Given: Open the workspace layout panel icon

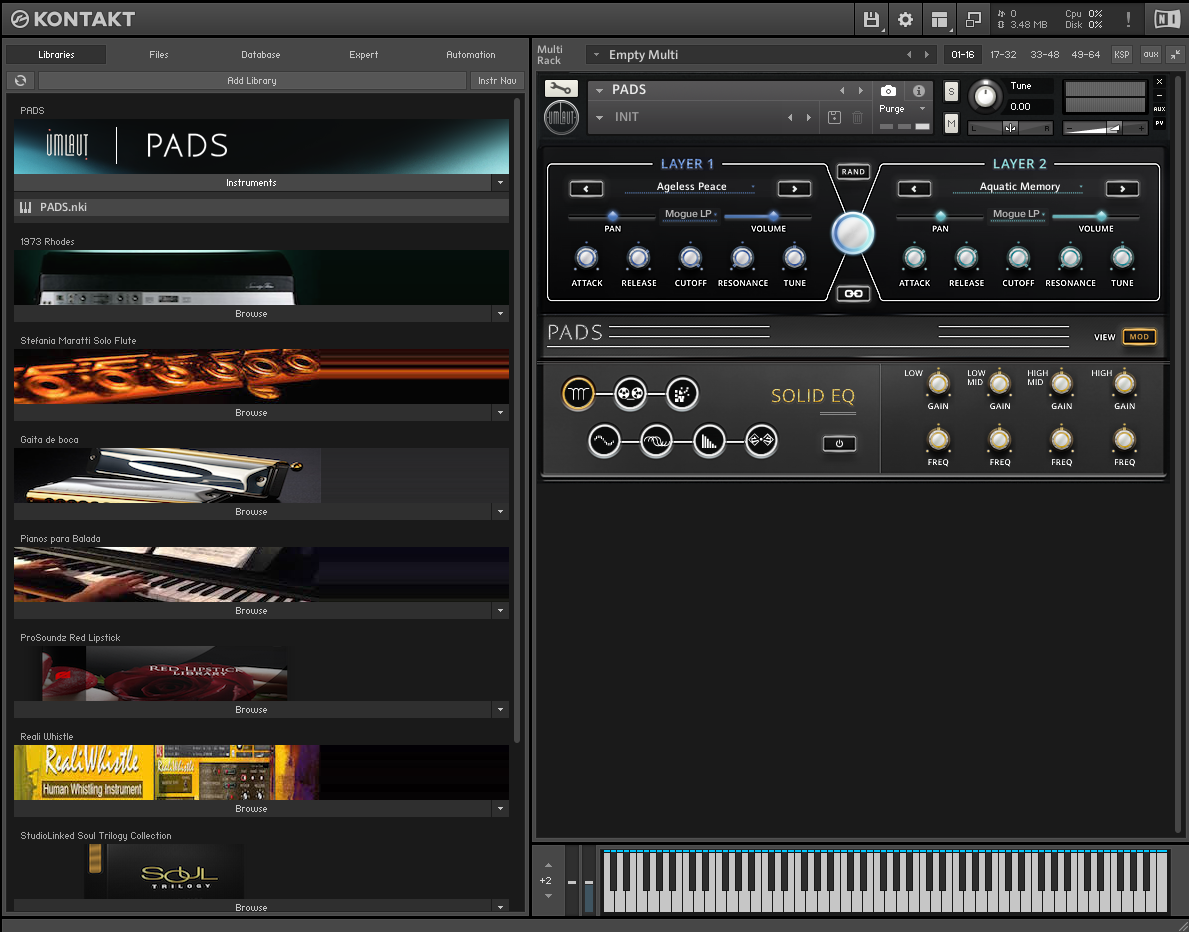Looking at the screenshot, I should [940, 19].
